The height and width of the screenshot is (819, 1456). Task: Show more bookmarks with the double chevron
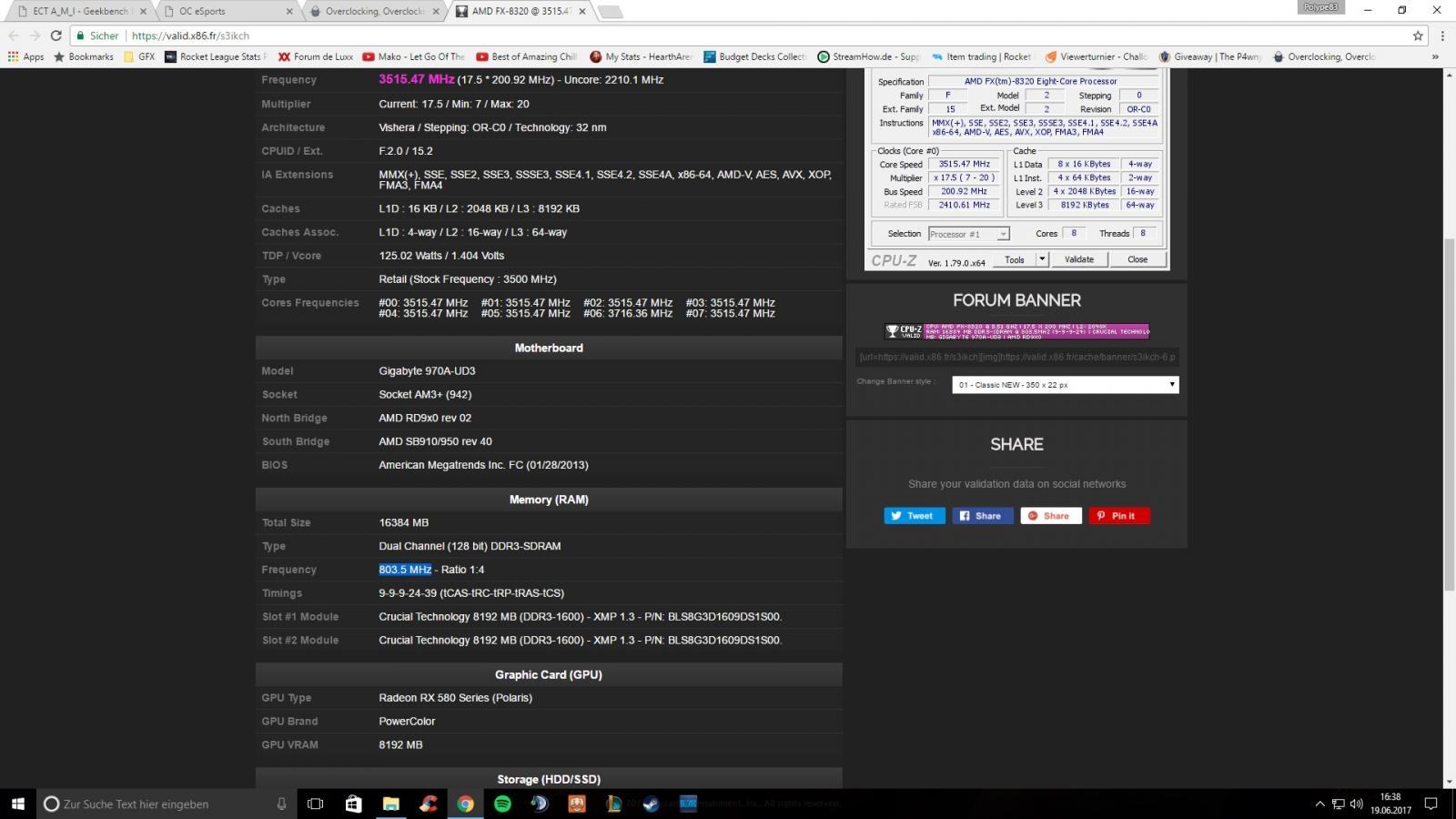(1435, 56)
